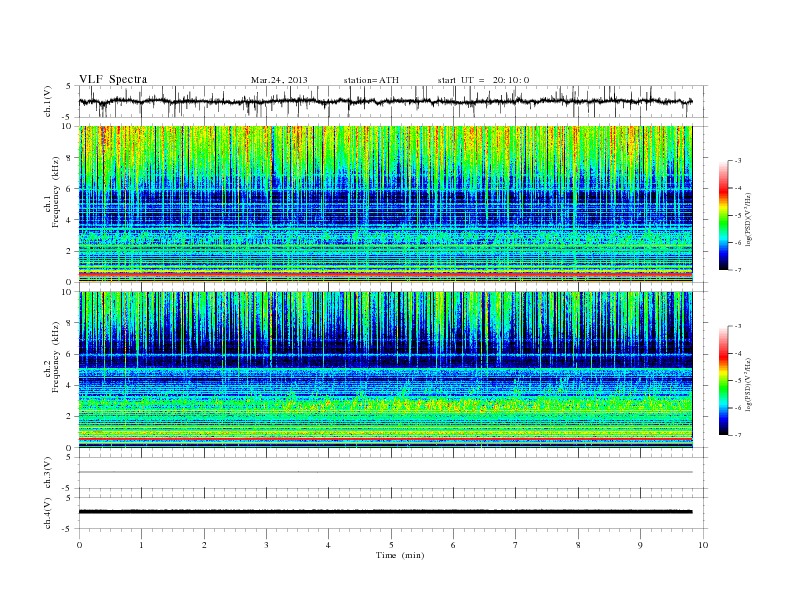The image size is (792, 612).
Task: Click the "-3" label on ch.1 colorbar
Action: coord(738,161)
